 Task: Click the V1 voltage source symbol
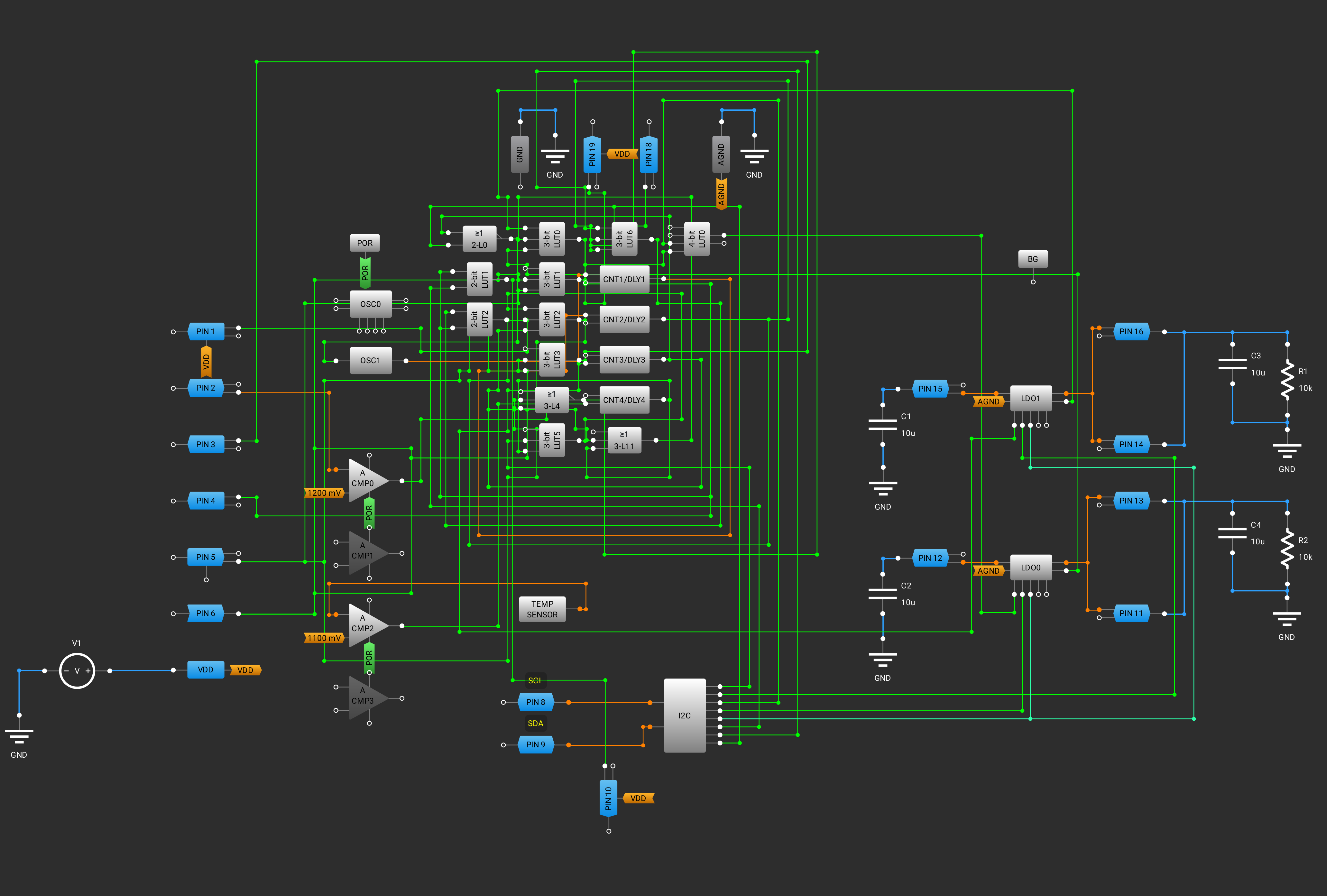pos(77,670)
